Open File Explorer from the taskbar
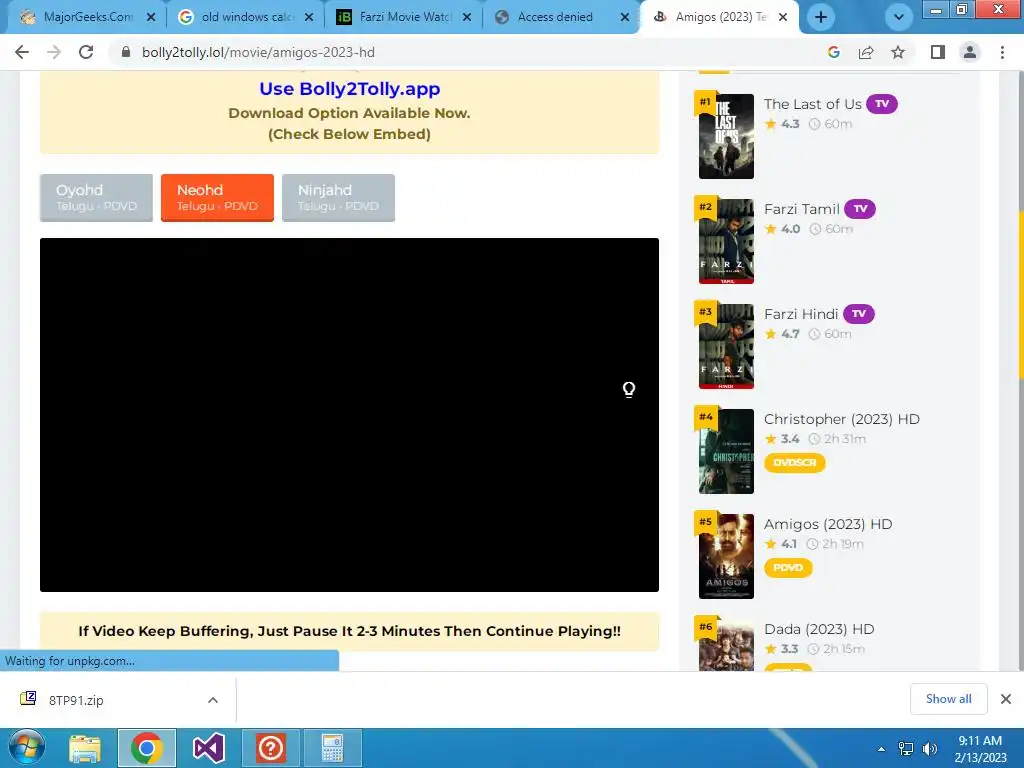 click(86, 748)
